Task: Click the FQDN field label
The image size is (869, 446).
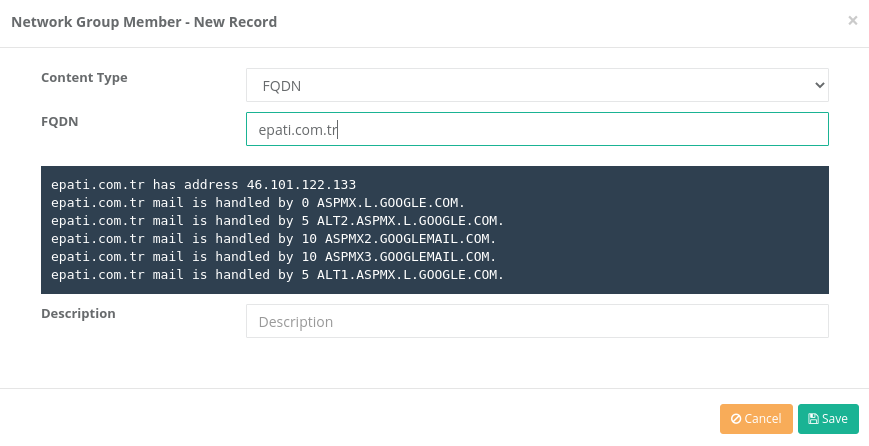Action: click(x=59, y=121)
